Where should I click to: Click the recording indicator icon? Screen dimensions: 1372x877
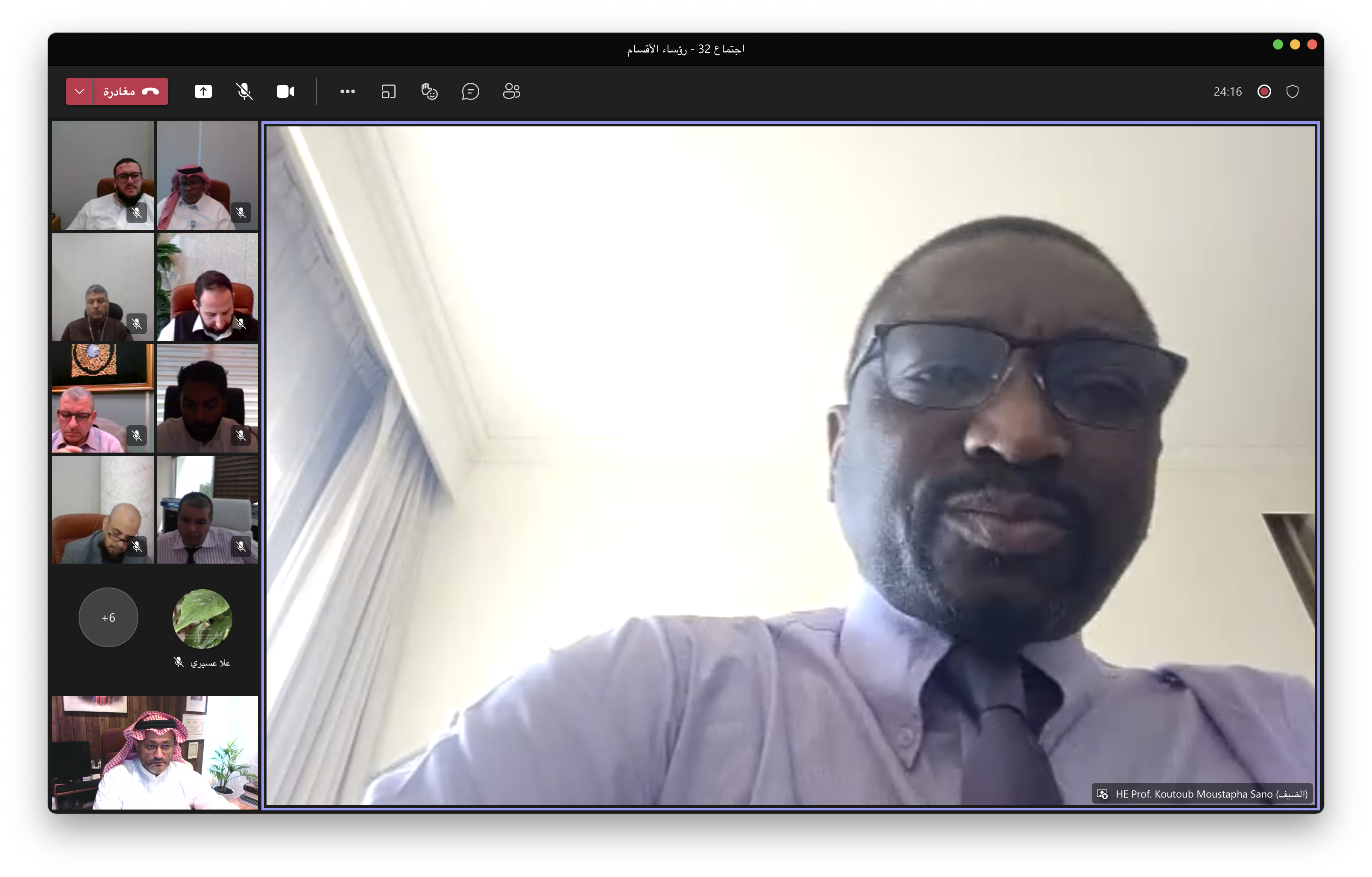pos(1264,92)
